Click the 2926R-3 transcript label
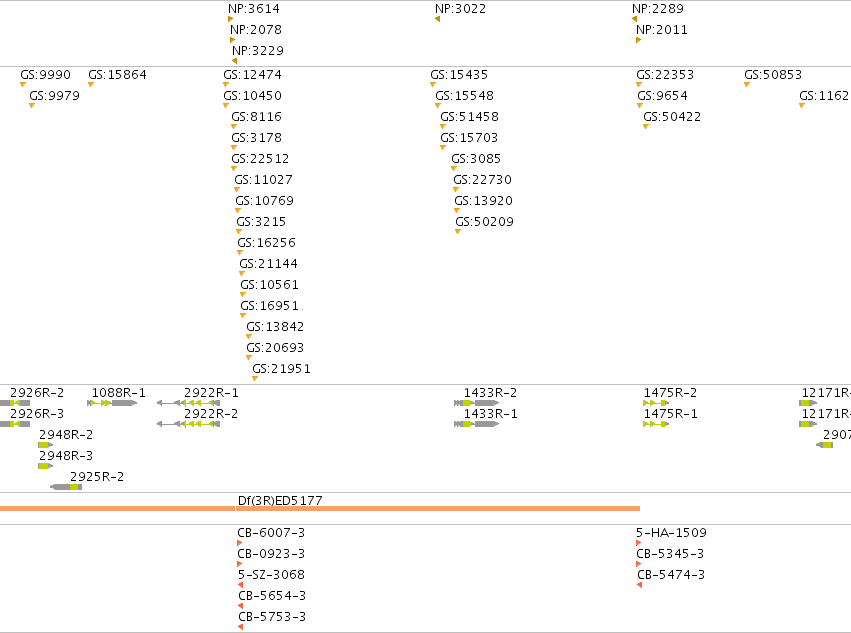Screen dimensions: 851x633 click(37, 414)
